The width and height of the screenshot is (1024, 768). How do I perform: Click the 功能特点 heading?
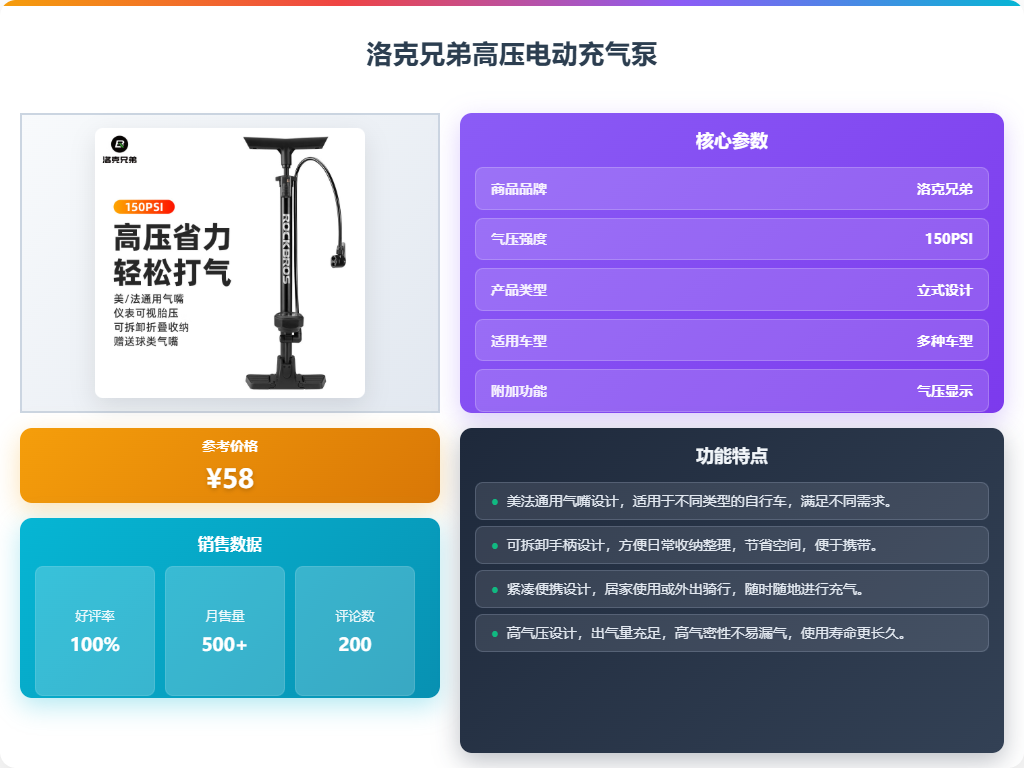tap(731, 456)
